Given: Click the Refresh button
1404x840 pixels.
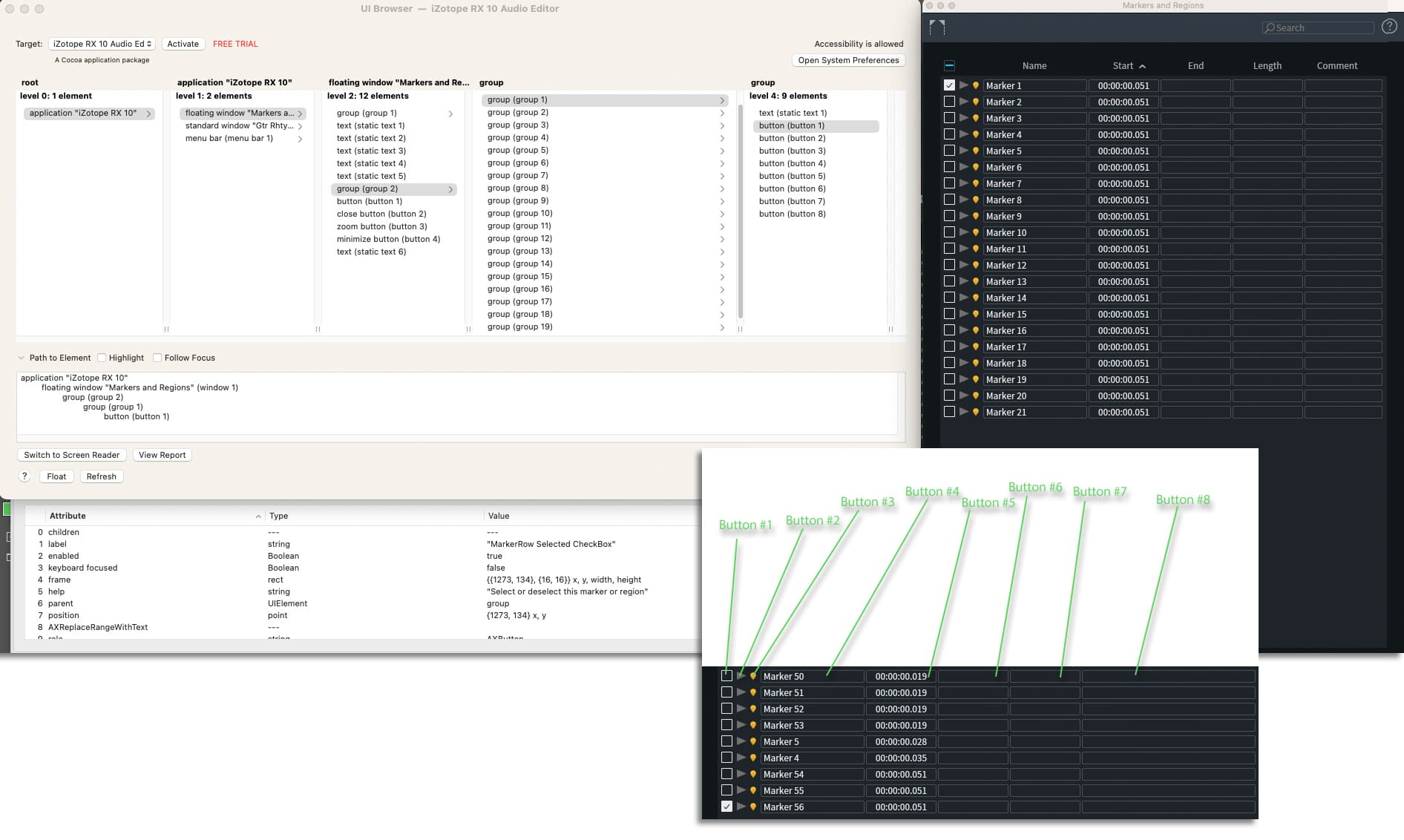Looking at the screenshot, I should coord(102,476).
